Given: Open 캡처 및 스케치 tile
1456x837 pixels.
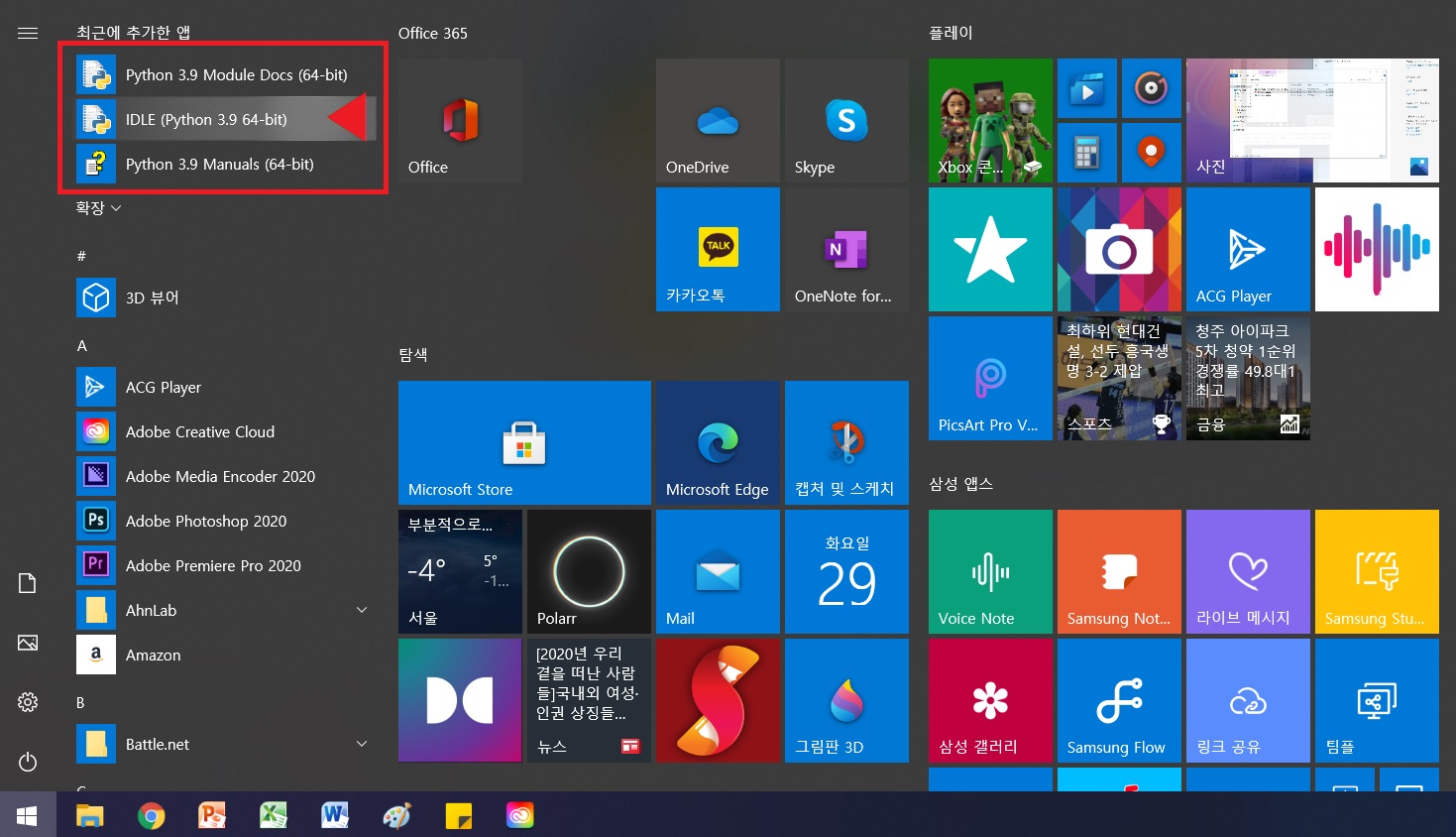Looking at the screenshot, I should click(x=846, y=442).
